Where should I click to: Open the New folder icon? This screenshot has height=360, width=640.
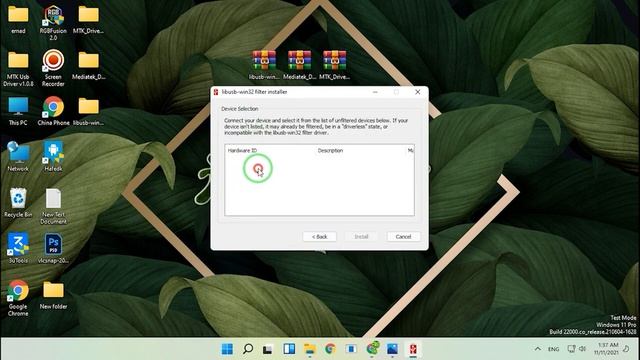tap(53, 294)
